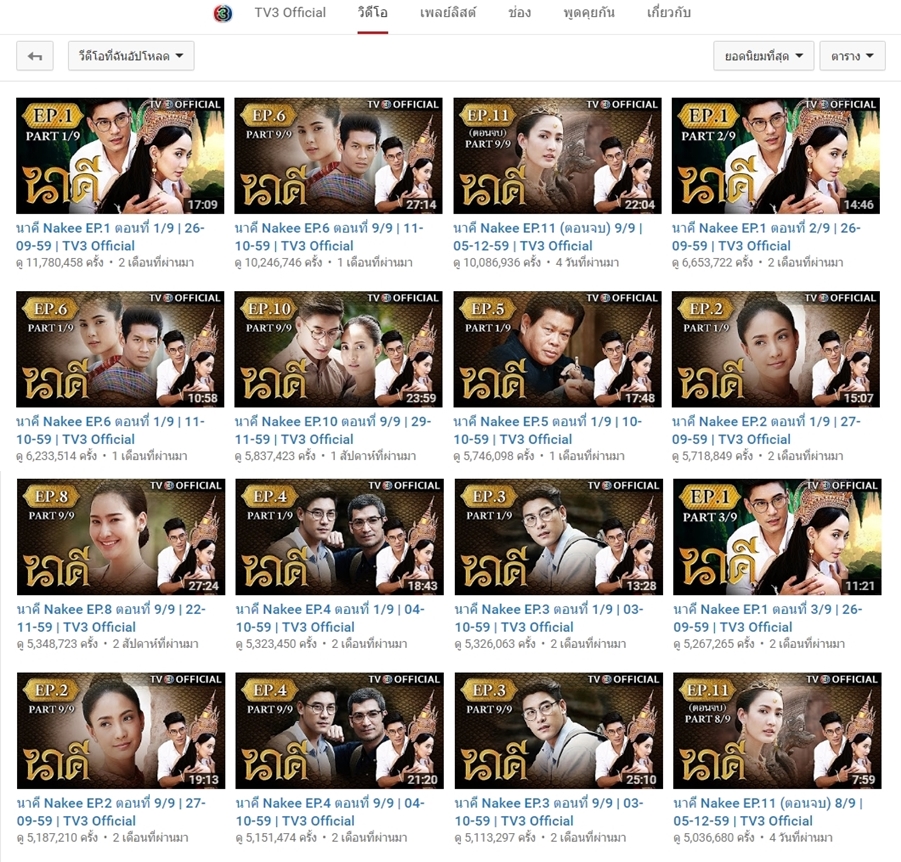Open thumbnail of Nakee EP.10 part 9/9
901x862 pixels.
click(x=338, y=349)
